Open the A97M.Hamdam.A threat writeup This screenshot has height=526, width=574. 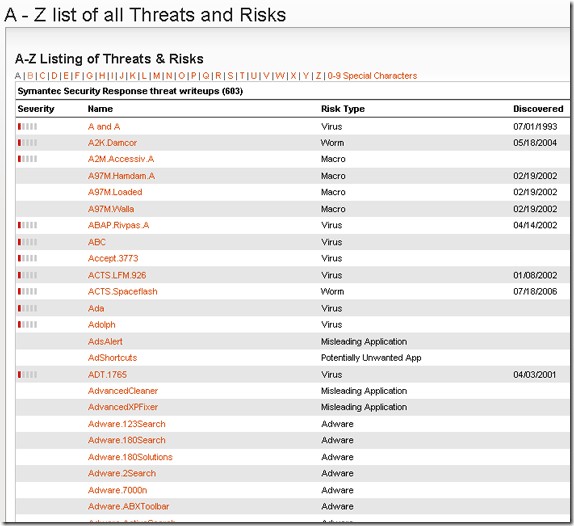click(x=121, y=176)
